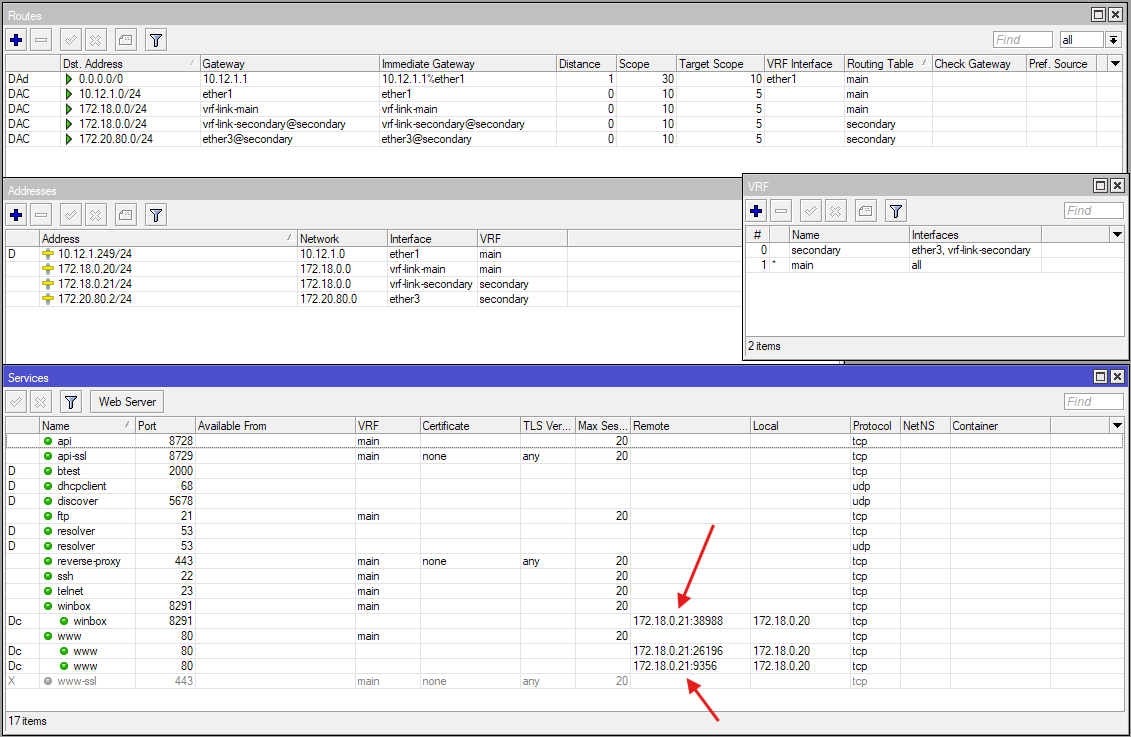Sort routes by the Gateway column header
Image resolution: width=1131 pixels, height=737 pixels.
pyautogui.click(x=289, y=63)
